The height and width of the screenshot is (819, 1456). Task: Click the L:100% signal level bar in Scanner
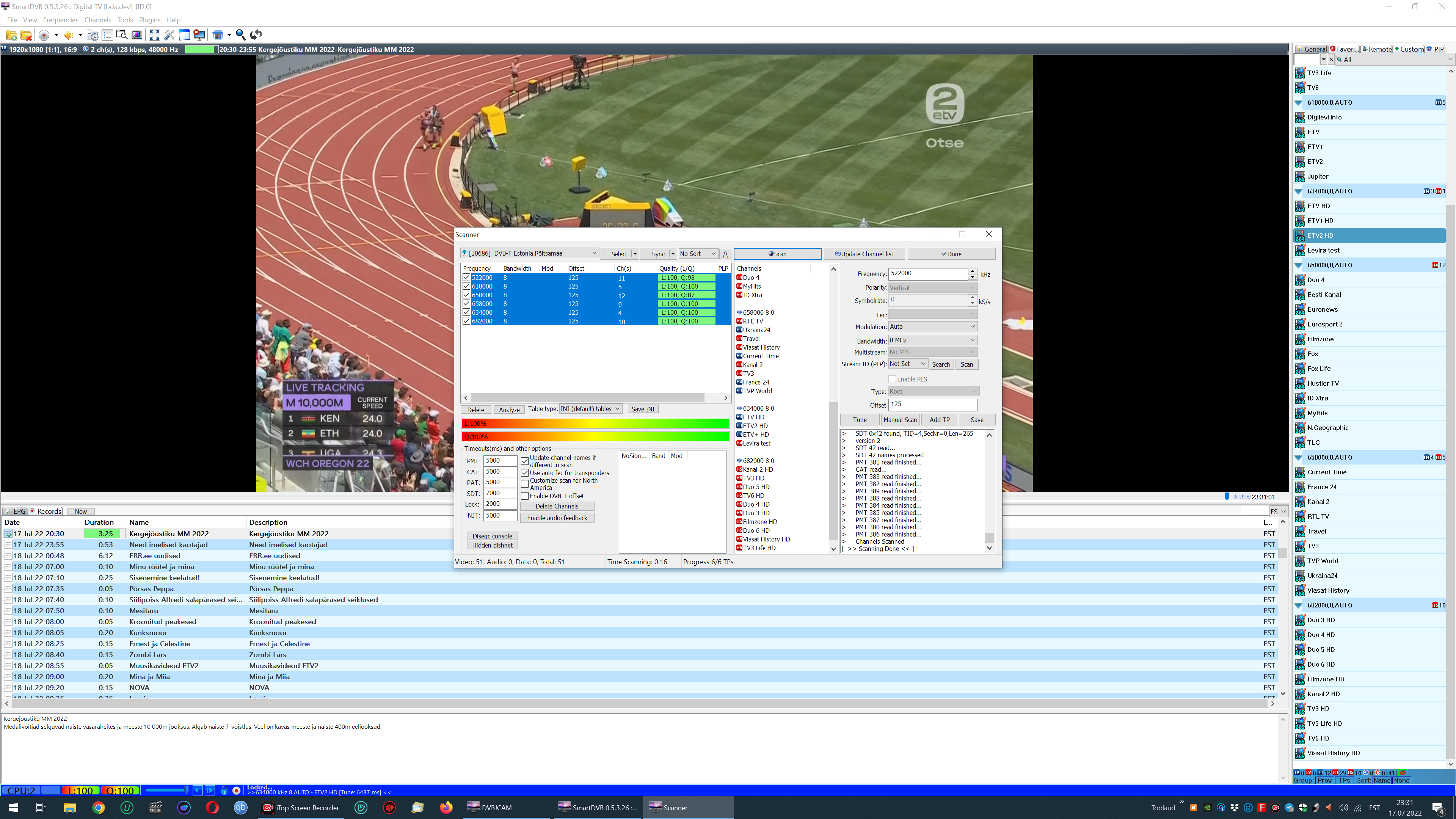coord(595,424)
